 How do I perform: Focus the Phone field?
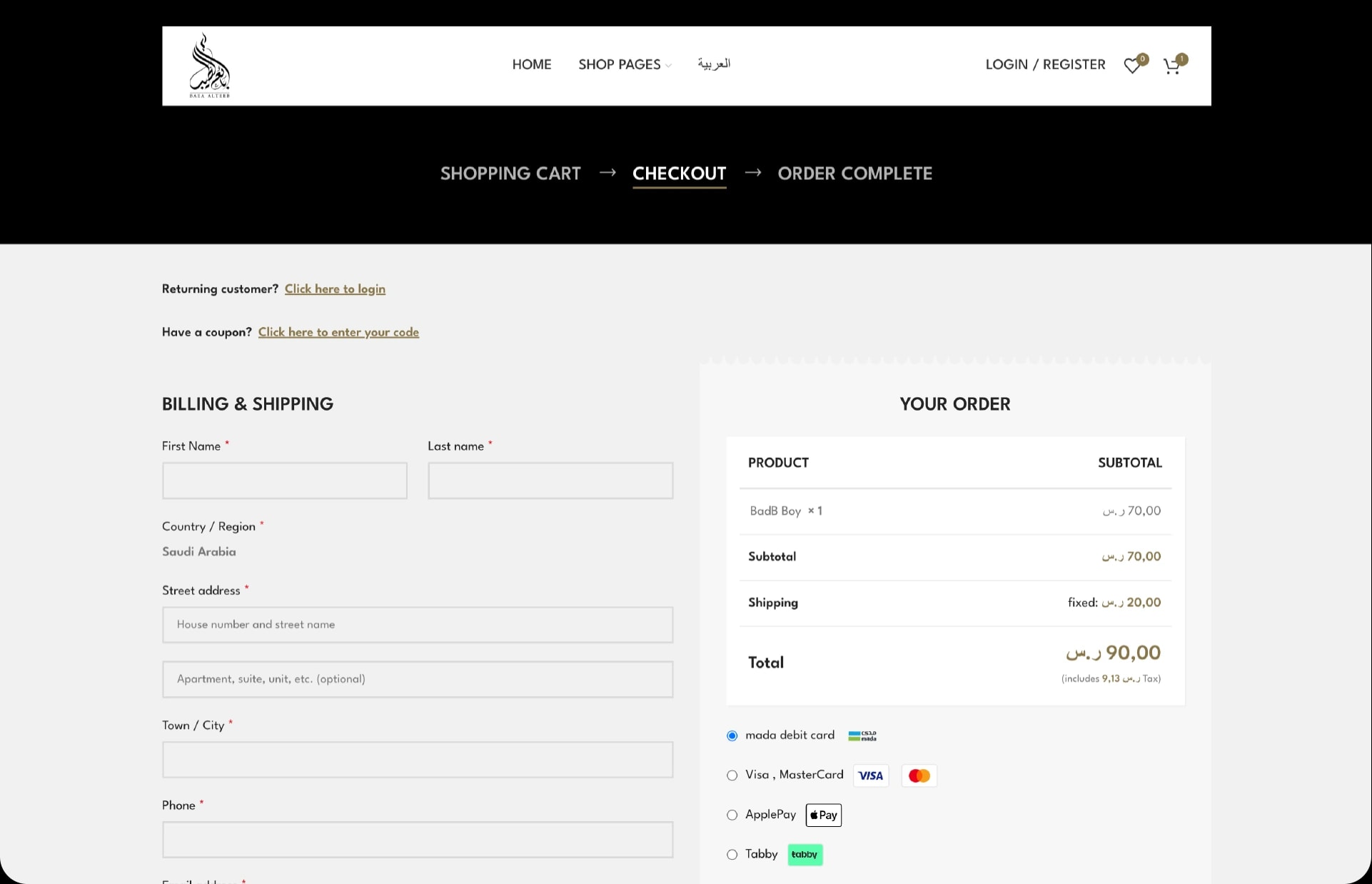point(418,840)
